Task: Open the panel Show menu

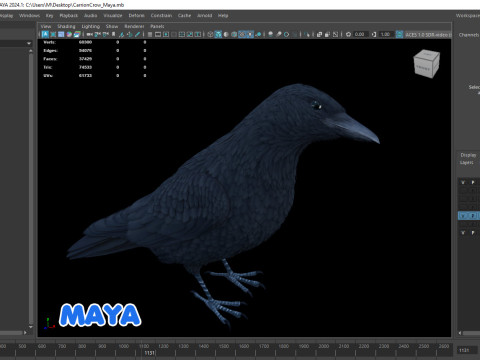Action: tap(112, 26)
